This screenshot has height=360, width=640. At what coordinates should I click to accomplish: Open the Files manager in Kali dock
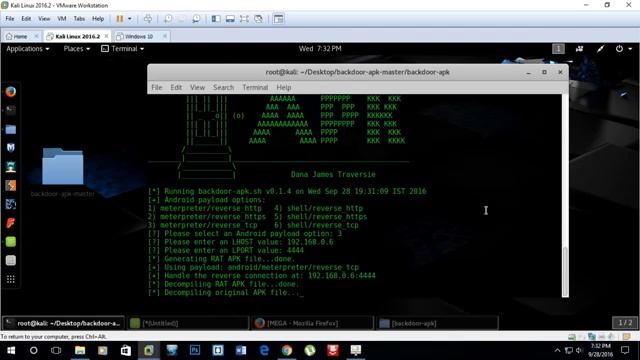click(x=11, y=129)
